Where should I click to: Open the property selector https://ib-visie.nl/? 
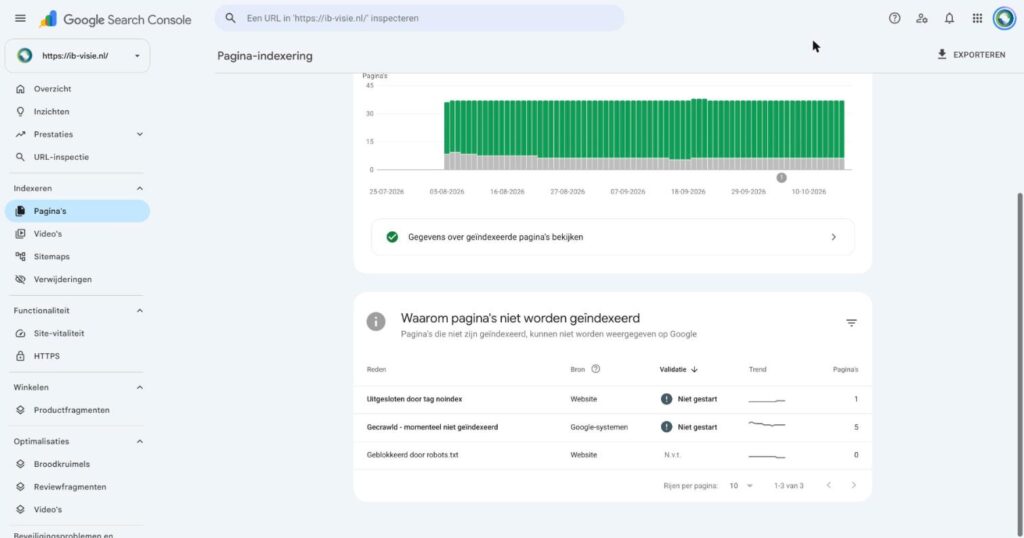tap(77, 55)
